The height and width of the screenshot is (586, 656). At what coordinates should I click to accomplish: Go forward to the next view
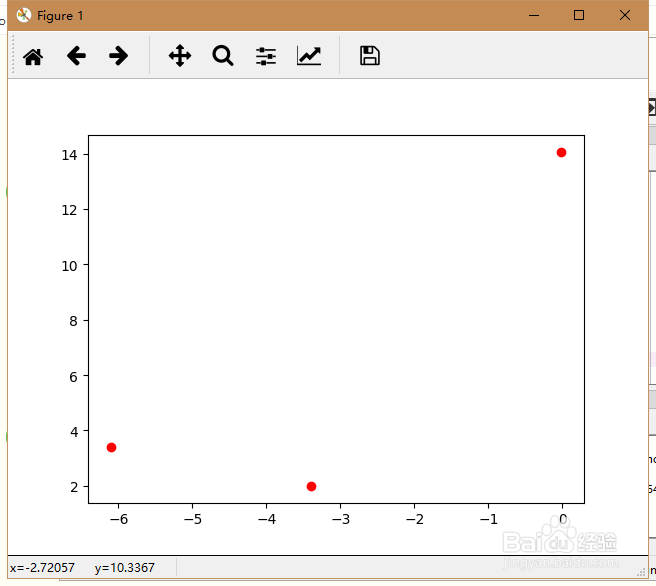coord(118,56)
